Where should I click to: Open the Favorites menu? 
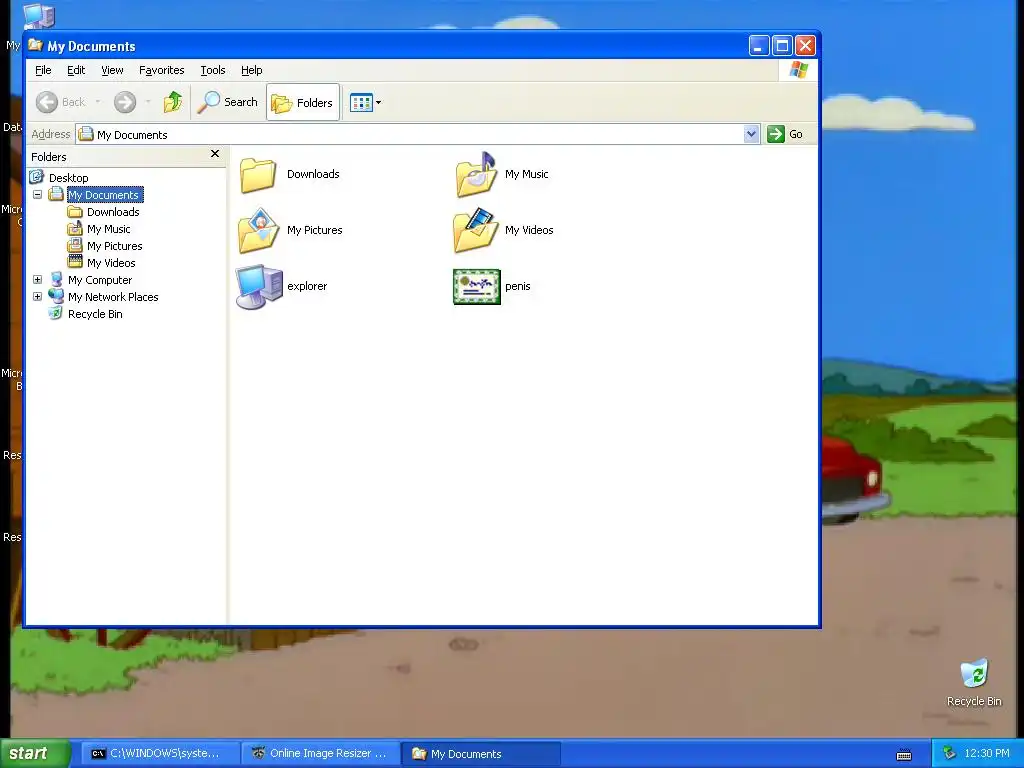[x=161, y=70]
